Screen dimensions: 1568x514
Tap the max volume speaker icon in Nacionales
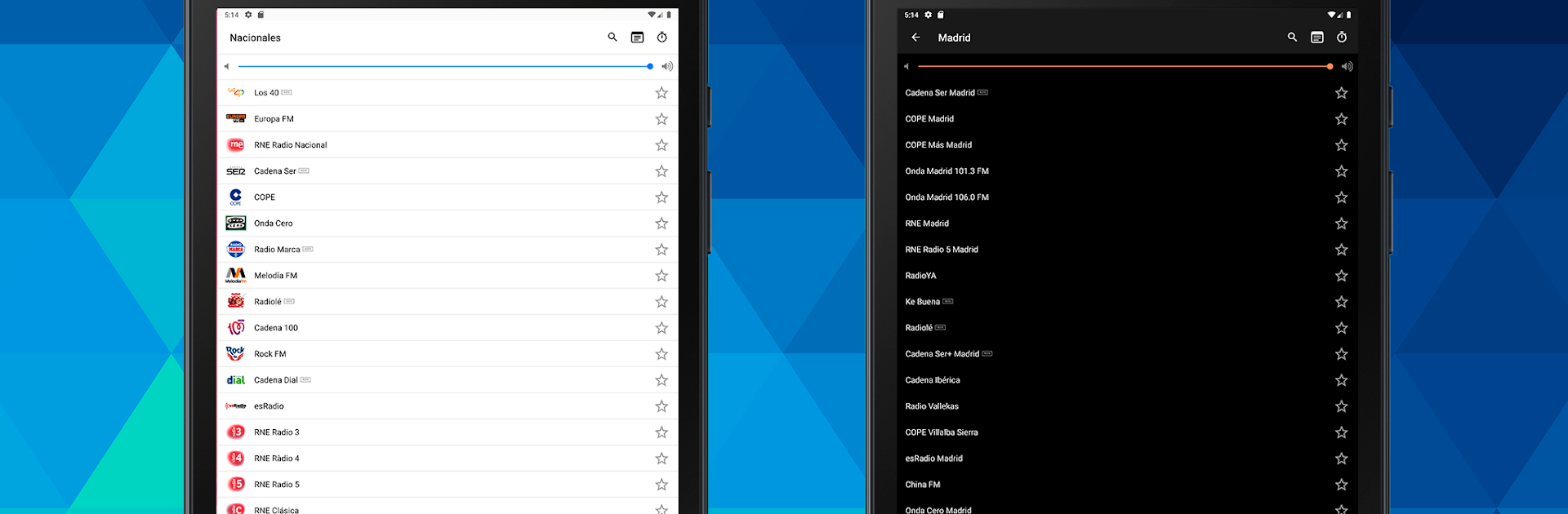pos(667,66)
